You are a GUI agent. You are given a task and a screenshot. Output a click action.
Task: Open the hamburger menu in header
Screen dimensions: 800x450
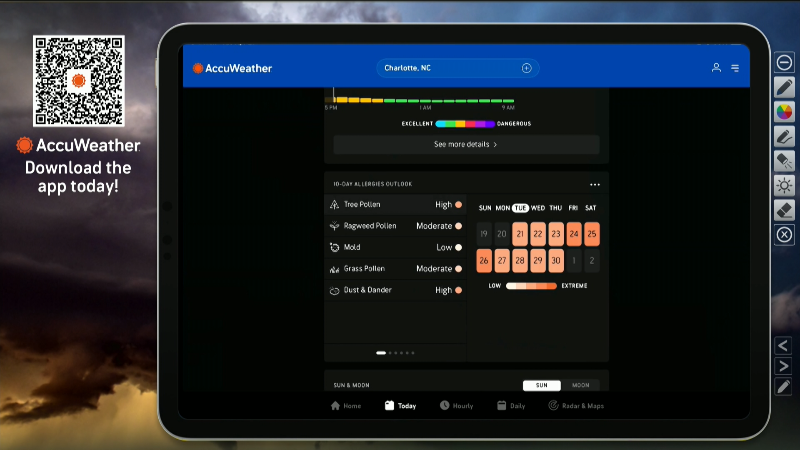pyautogui.click(x=735, y=68)
